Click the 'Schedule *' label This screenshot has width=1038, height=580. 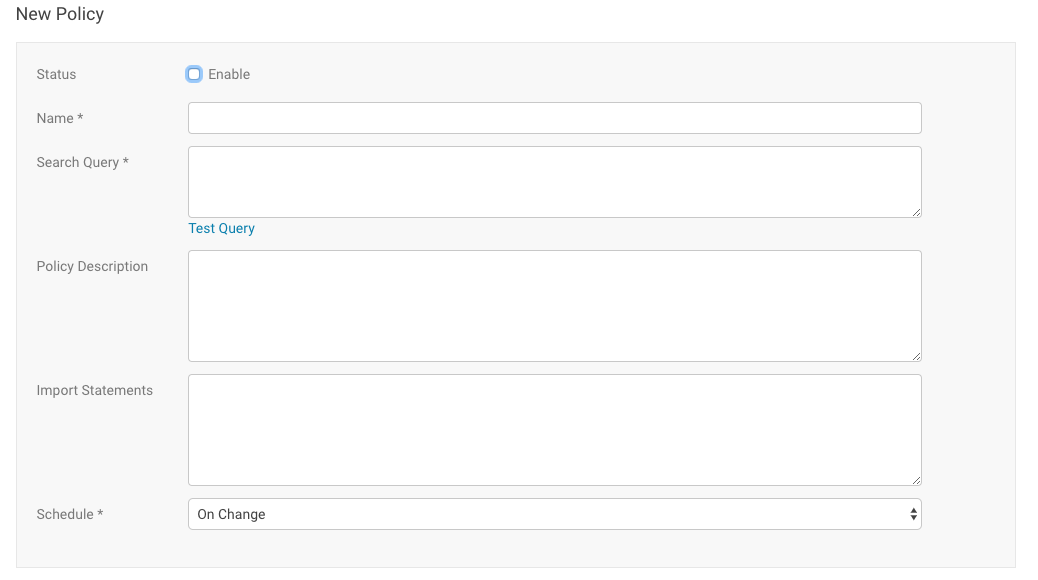coord(70,514)
